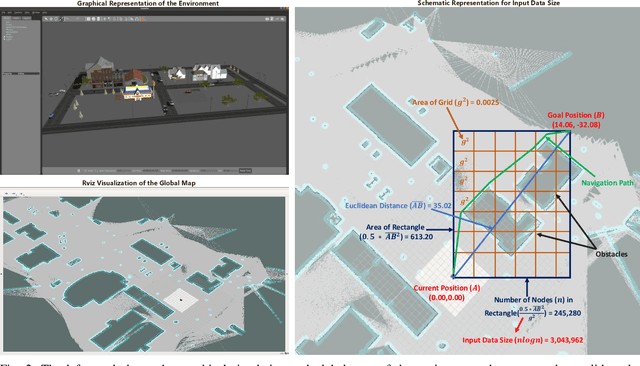Viewport: 640px width, 366px height.
Task: Expand the Models tree node
Action: click(x=4, y=37)
